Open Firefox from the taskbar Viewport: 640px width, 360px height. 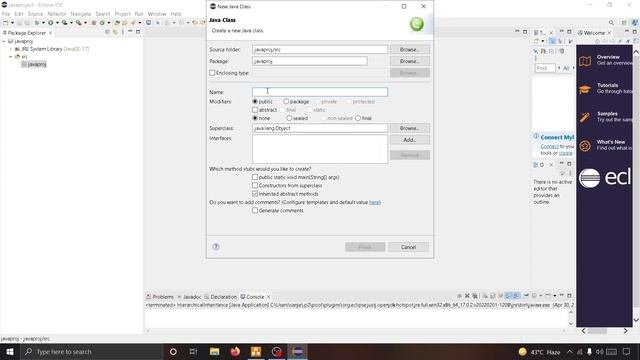point(235,351)
